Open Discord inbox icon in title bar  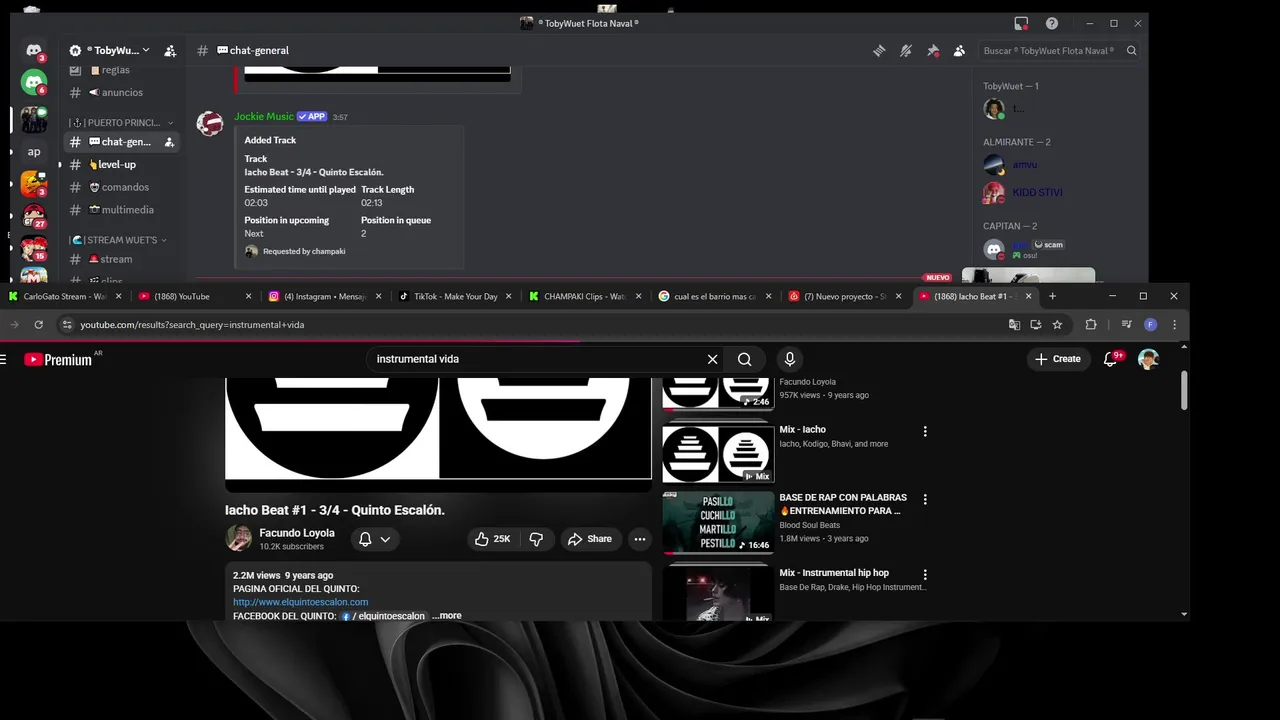coord(1021,23)
